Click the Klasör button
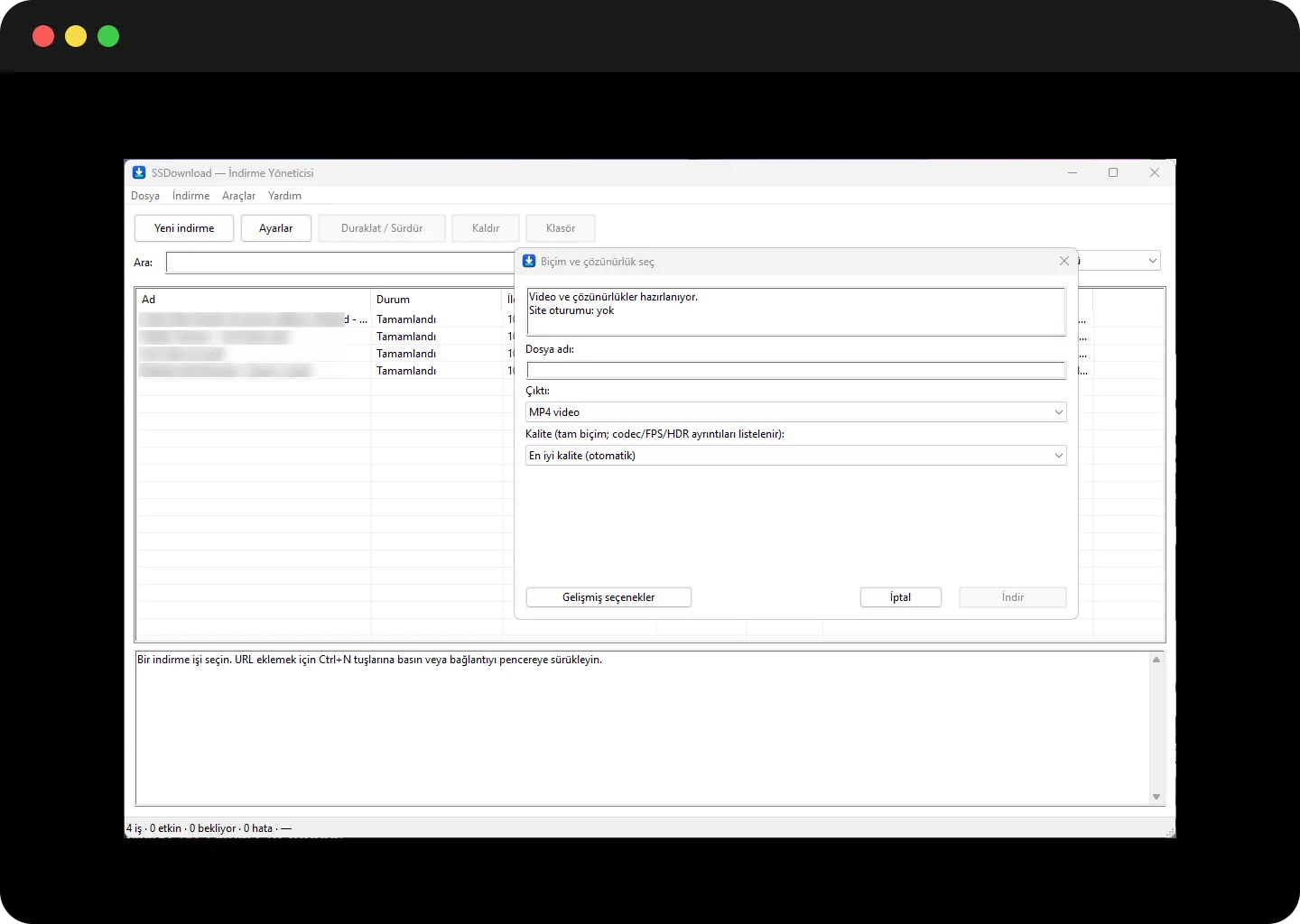 click(x=561, y=228)
